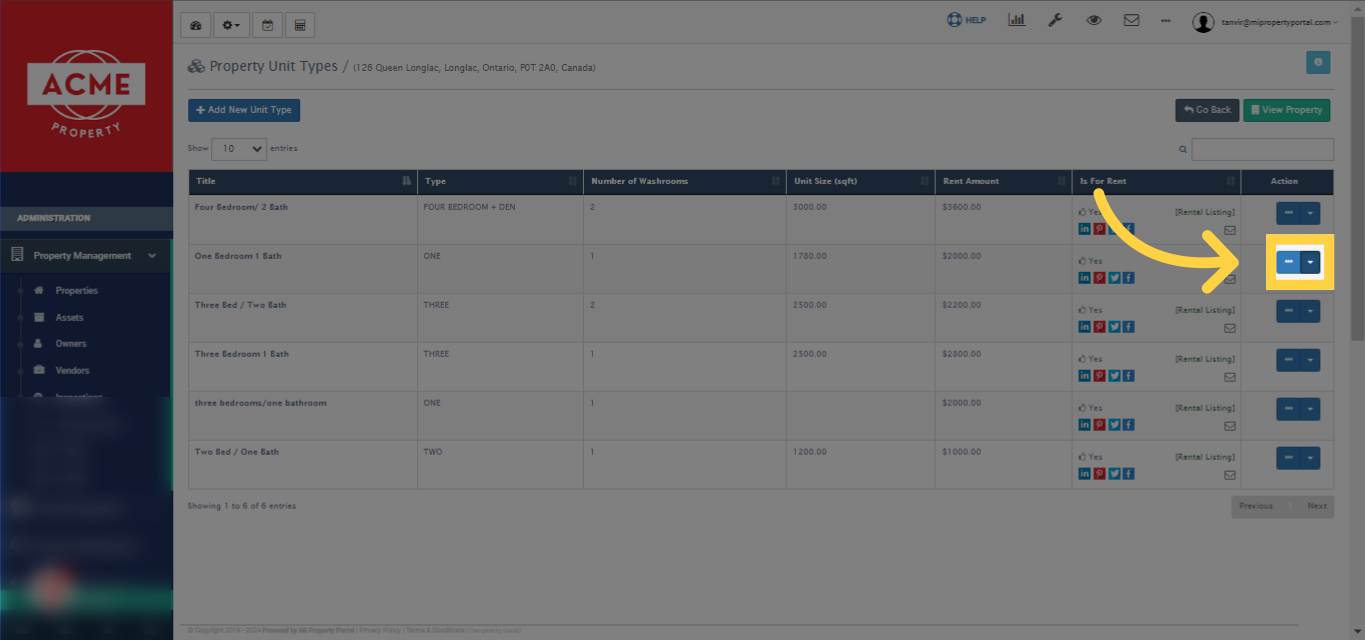Open the dashboard icon in top toolbar
This screenshot has height=640, width=1365.
click(195, 24)
